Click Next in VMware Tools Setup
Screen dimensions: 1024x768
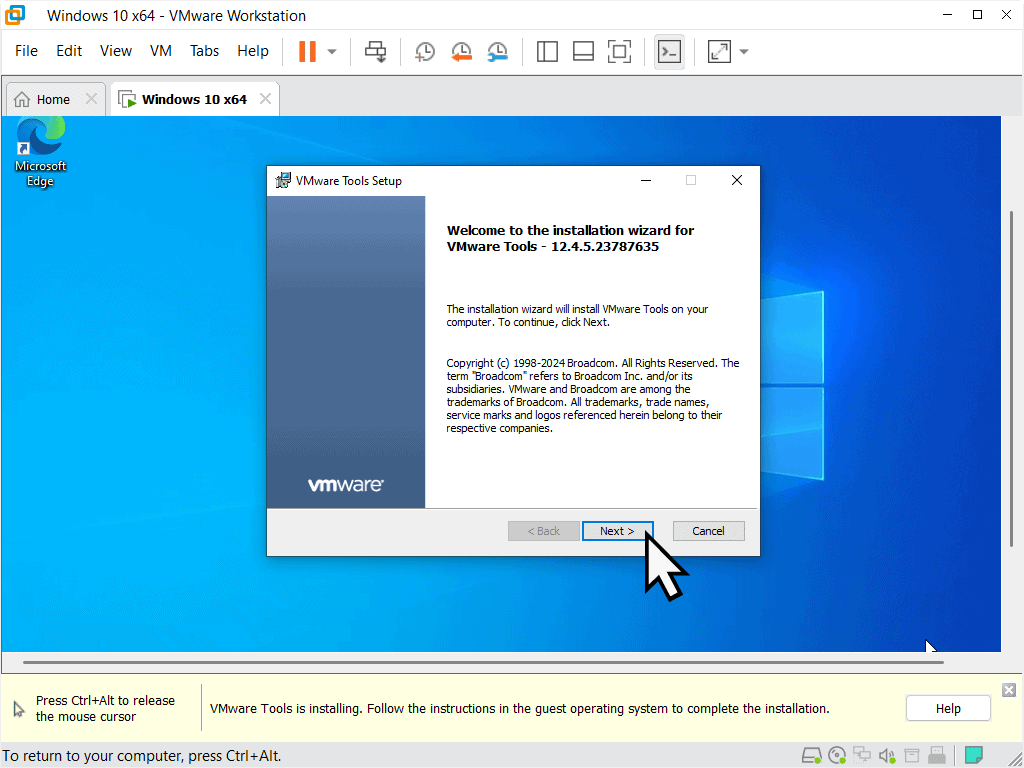[x=617, y=531]
